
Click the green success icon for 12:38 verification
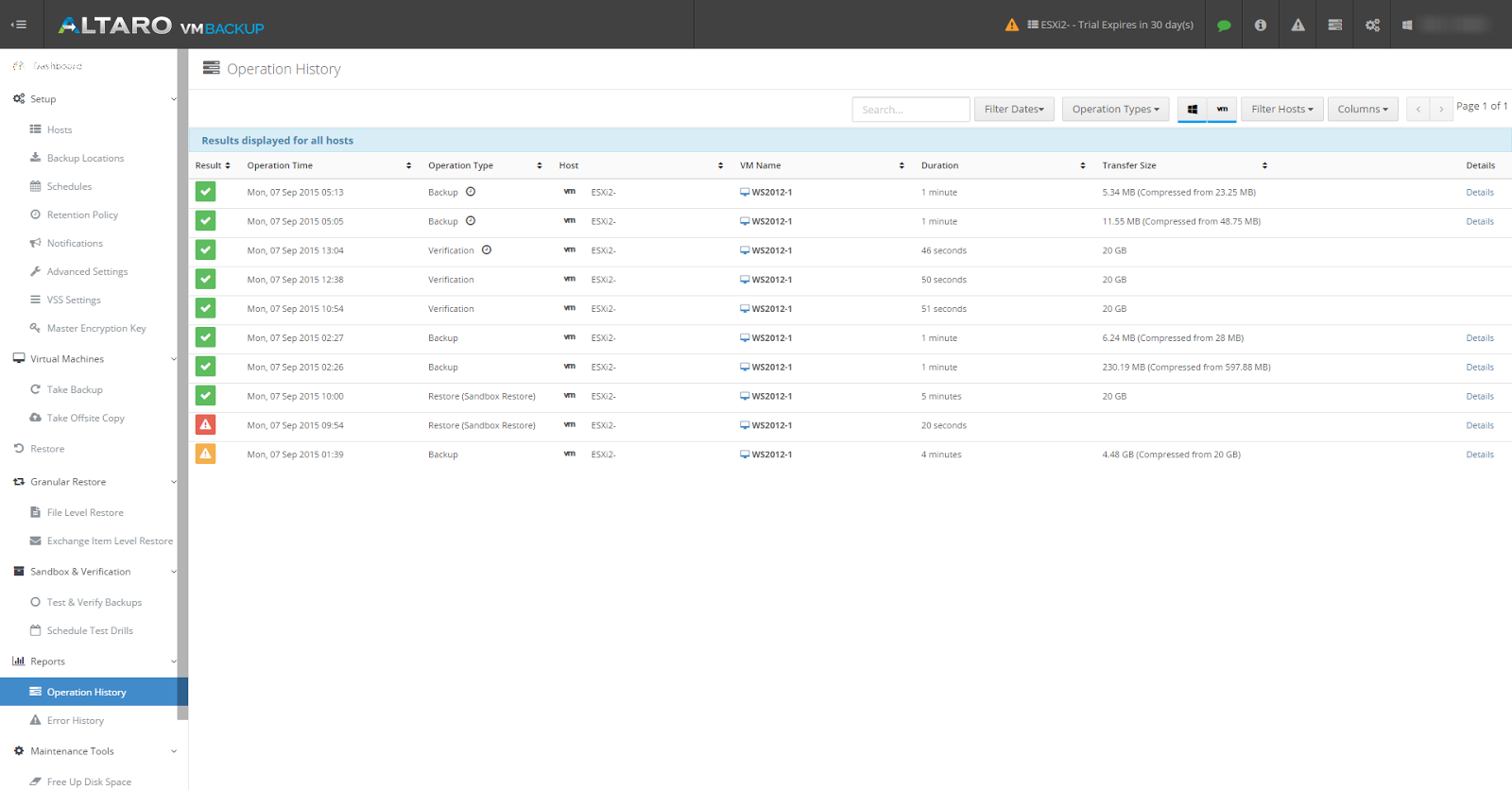[205, 280]
